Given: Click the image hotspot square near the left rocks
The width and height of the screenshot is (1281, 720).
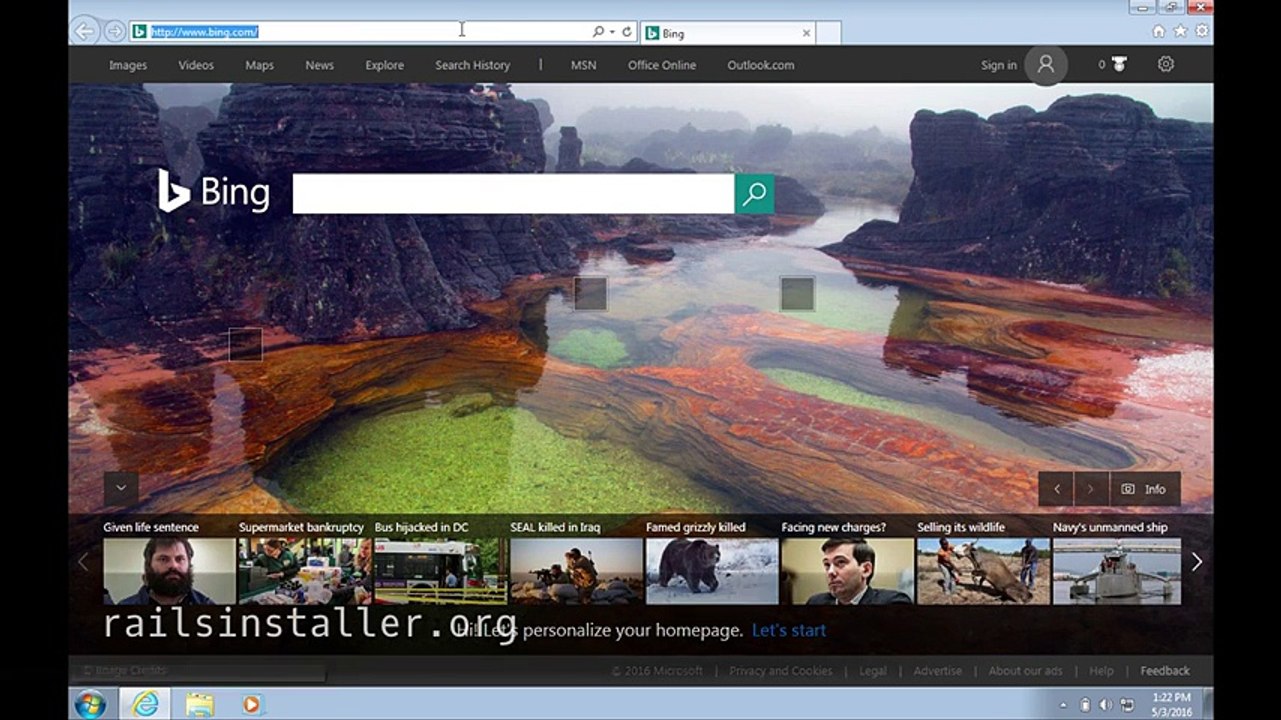Looking at the screenshot, I should point(245,344).
